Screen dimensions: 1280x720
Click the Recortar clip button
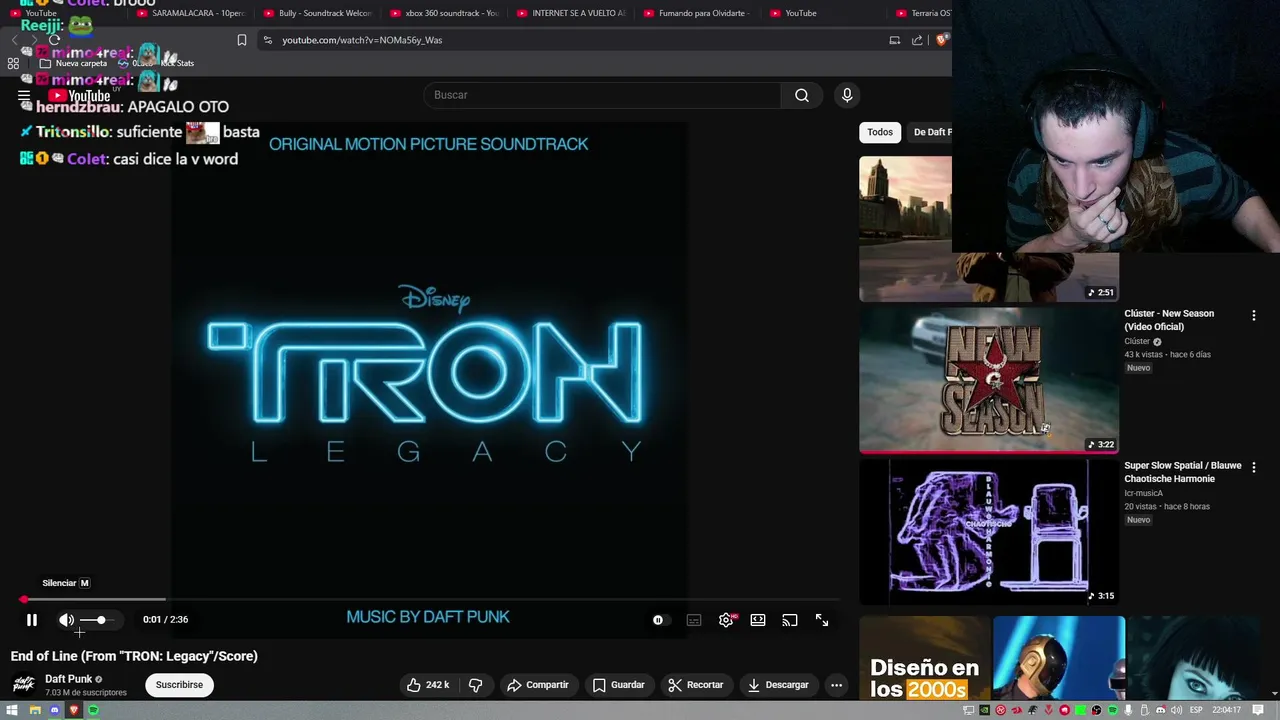(696, 685)
